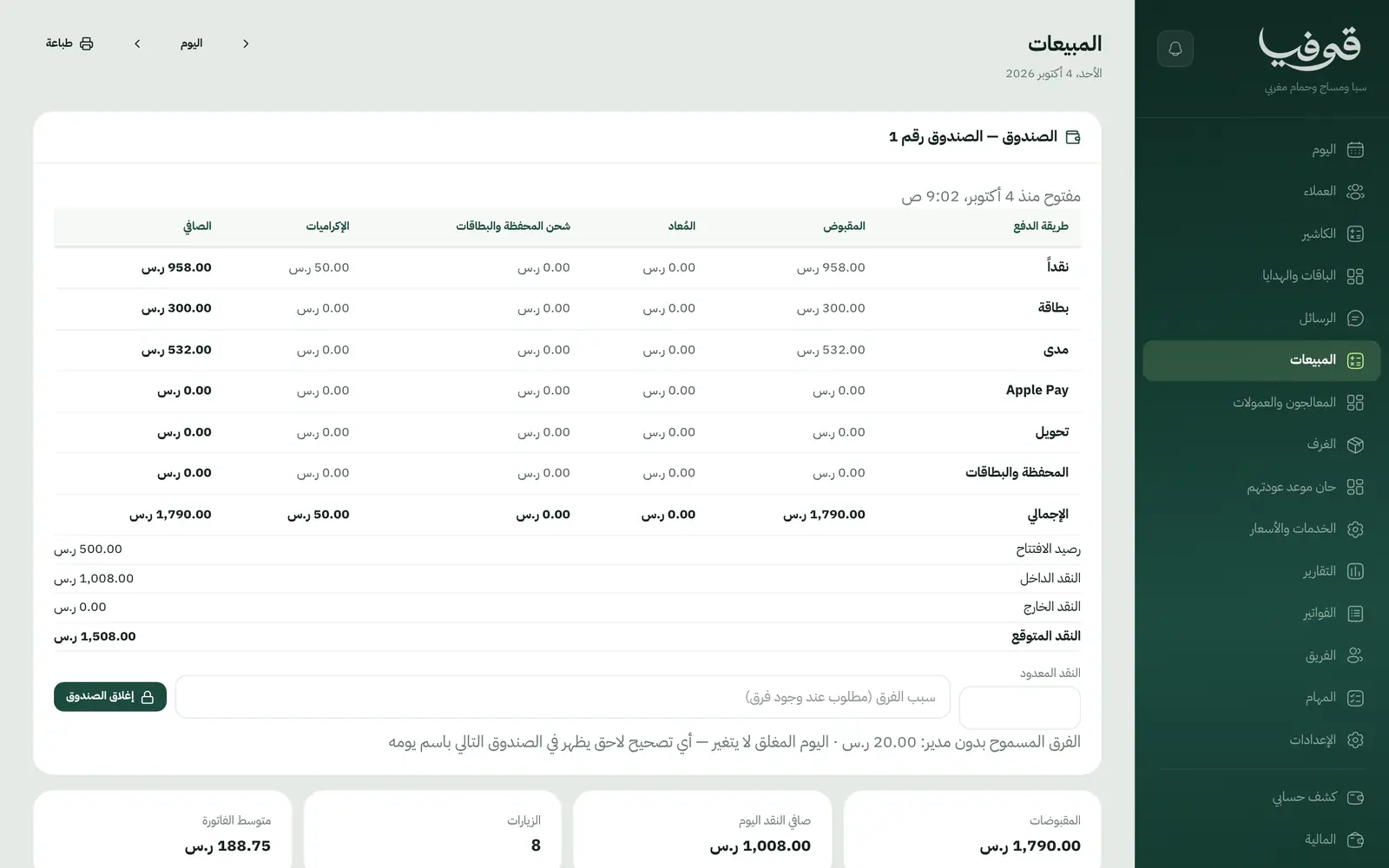Click the التقارير chart icon
The height and width of the screenshot is (868, 1389).
coord(1355,571)
